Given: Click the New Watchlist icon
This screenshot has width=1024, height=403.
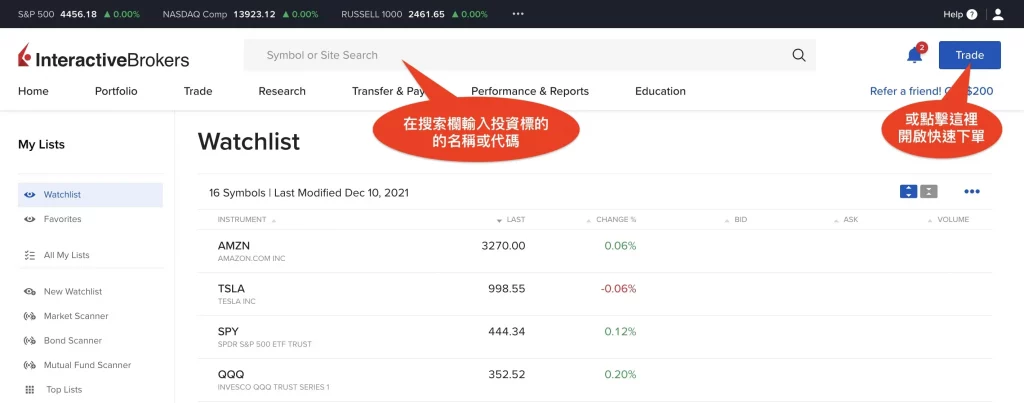Looking at the screenshot, I should (x=29, y=292).
